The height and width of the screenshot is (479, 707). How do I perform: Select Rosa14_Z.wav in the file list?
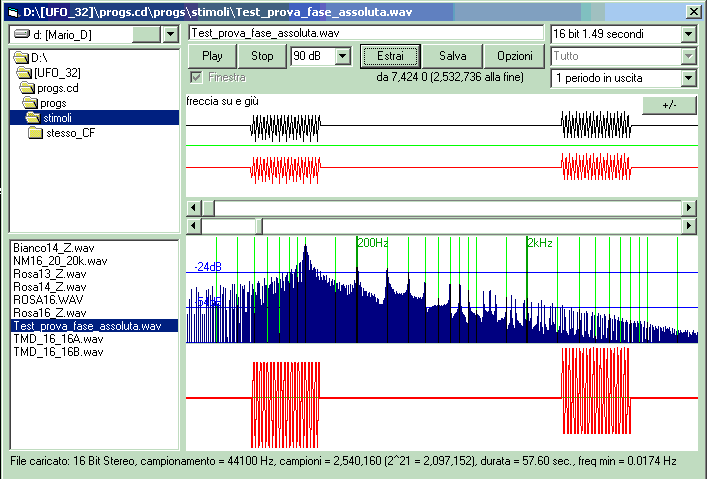50,287
